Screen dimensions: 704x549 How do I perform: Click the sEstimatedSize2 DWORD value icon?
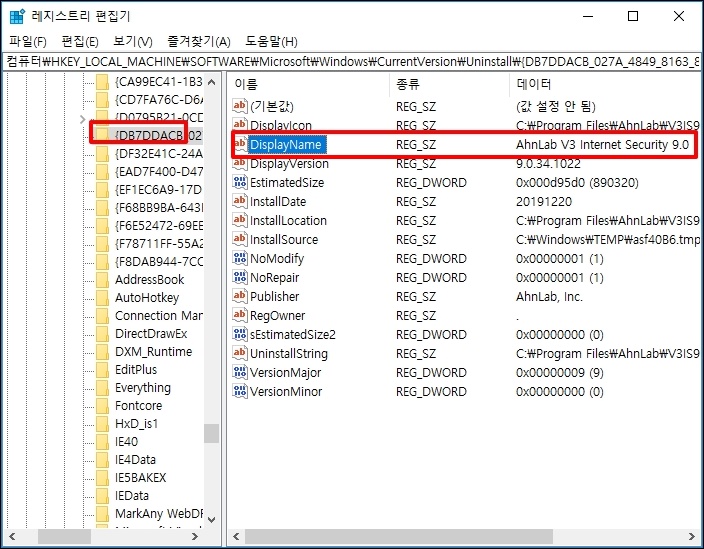(240, 334)
